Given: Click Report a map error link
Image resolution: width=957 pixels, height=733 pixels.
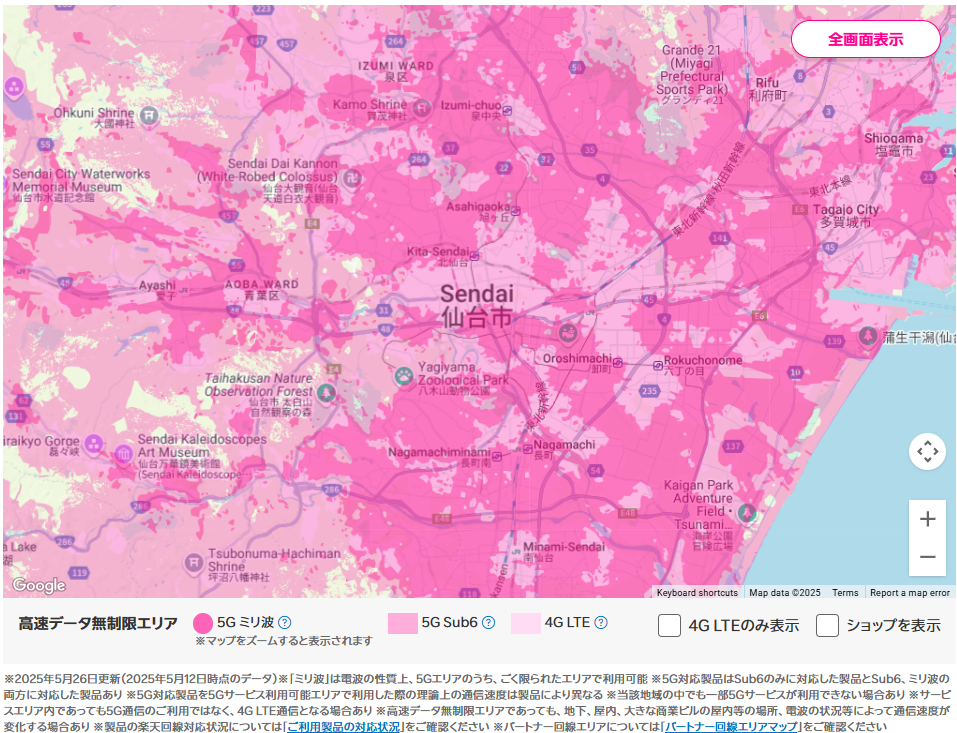Looking at the screenshot, I should [909, 593].
